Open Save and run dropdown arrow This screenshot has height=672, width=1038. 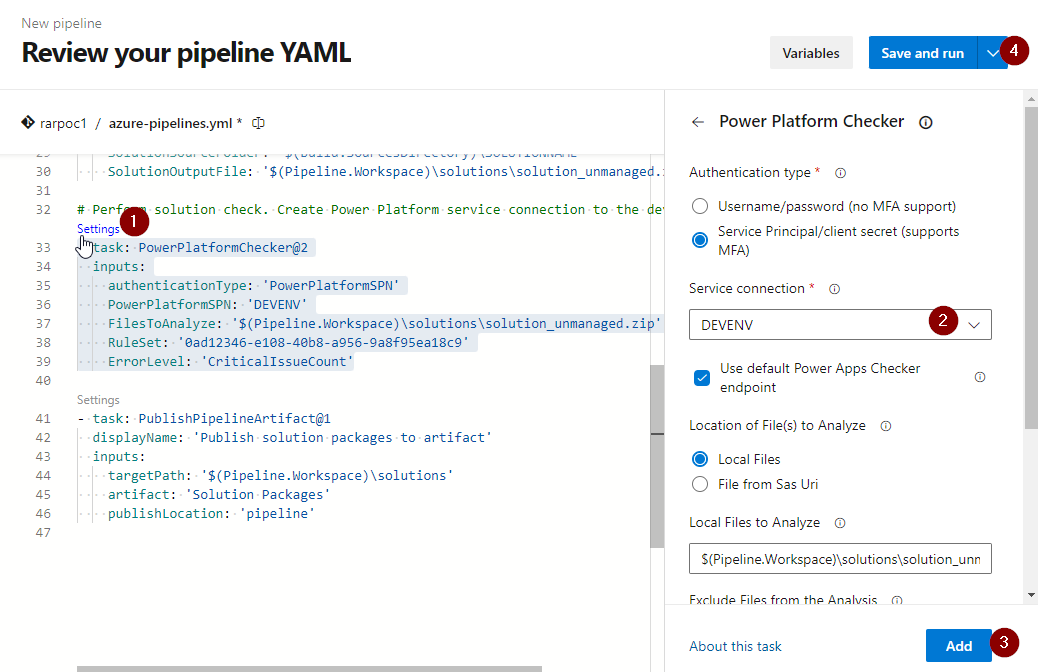click(x=992, y=53)
